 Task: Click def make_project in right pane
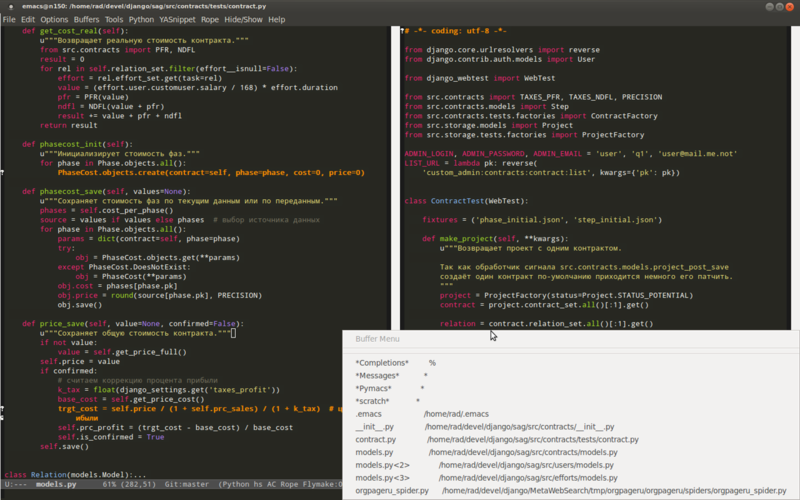click(x=495, y=239)
